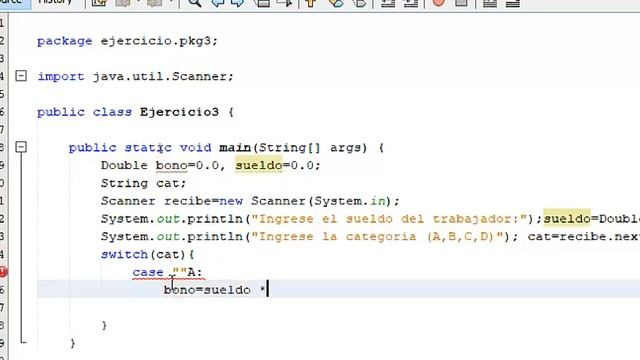Click the highlighted 'sueldo=0.0' declaration
This screenshot has height=360, width=640.
[274, 166]
